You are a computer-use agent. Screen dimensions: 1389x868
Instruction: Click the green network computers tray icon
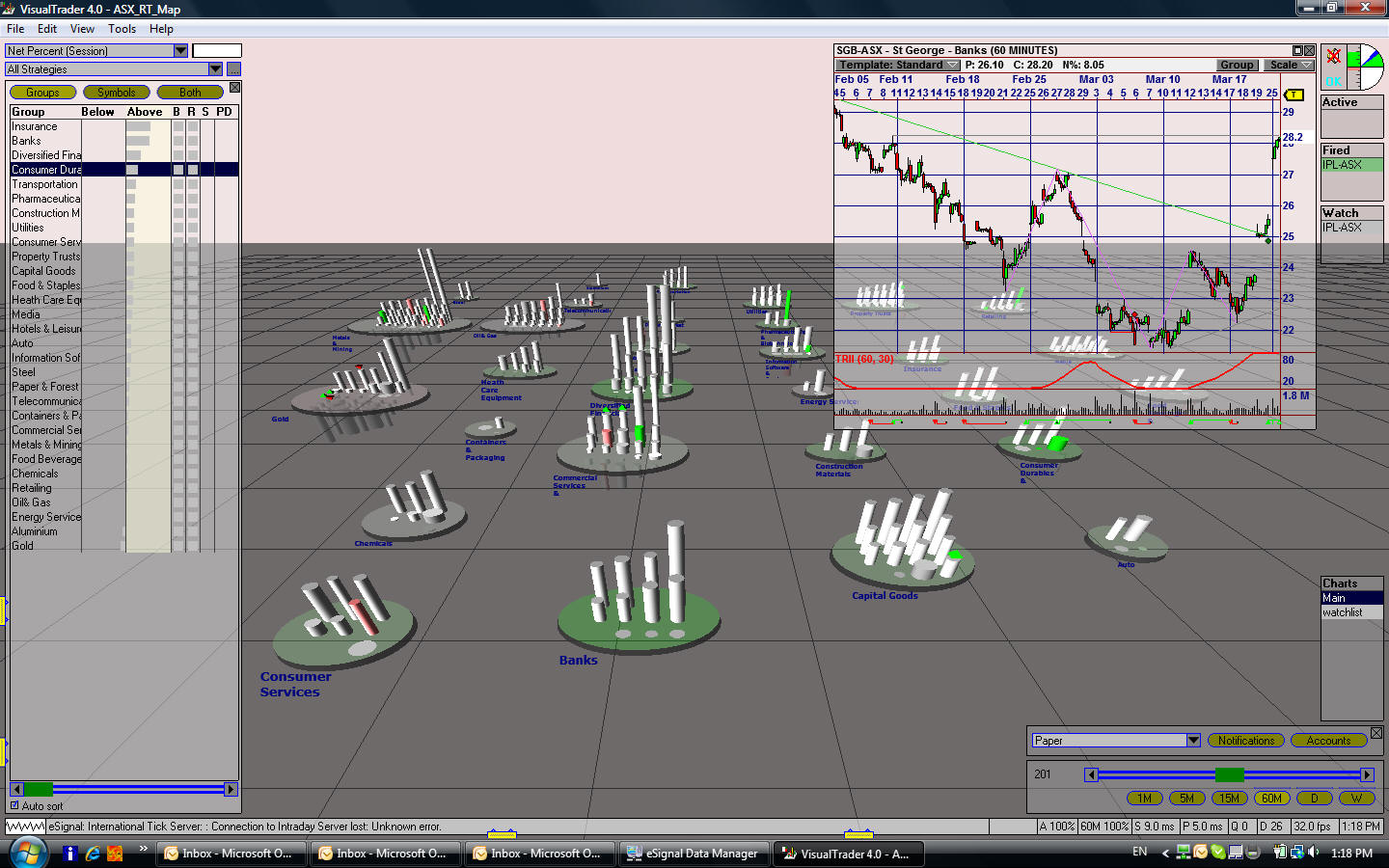pos(1183,853)
